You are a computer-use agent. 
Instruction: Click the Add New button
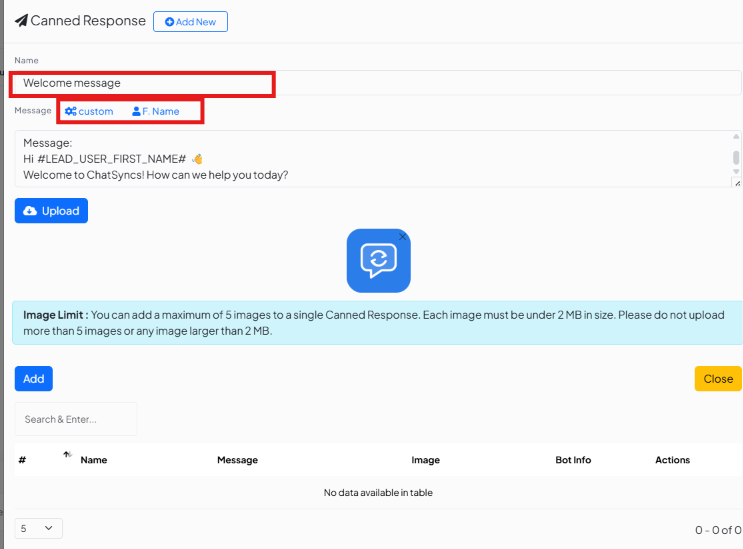(x=190, y=22)
